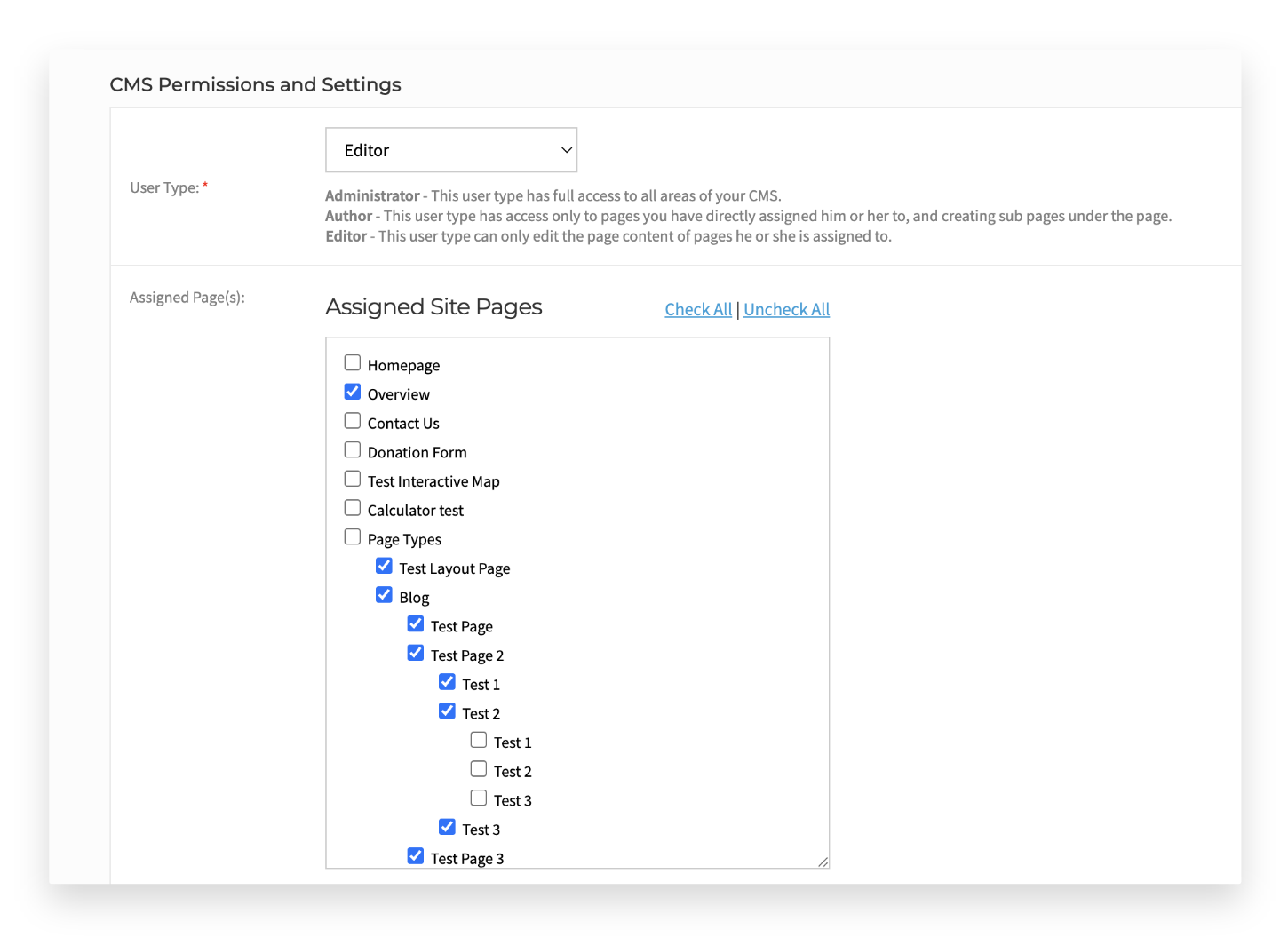
Task: Uncheck Test Page 3
Action: coord(415,854)
